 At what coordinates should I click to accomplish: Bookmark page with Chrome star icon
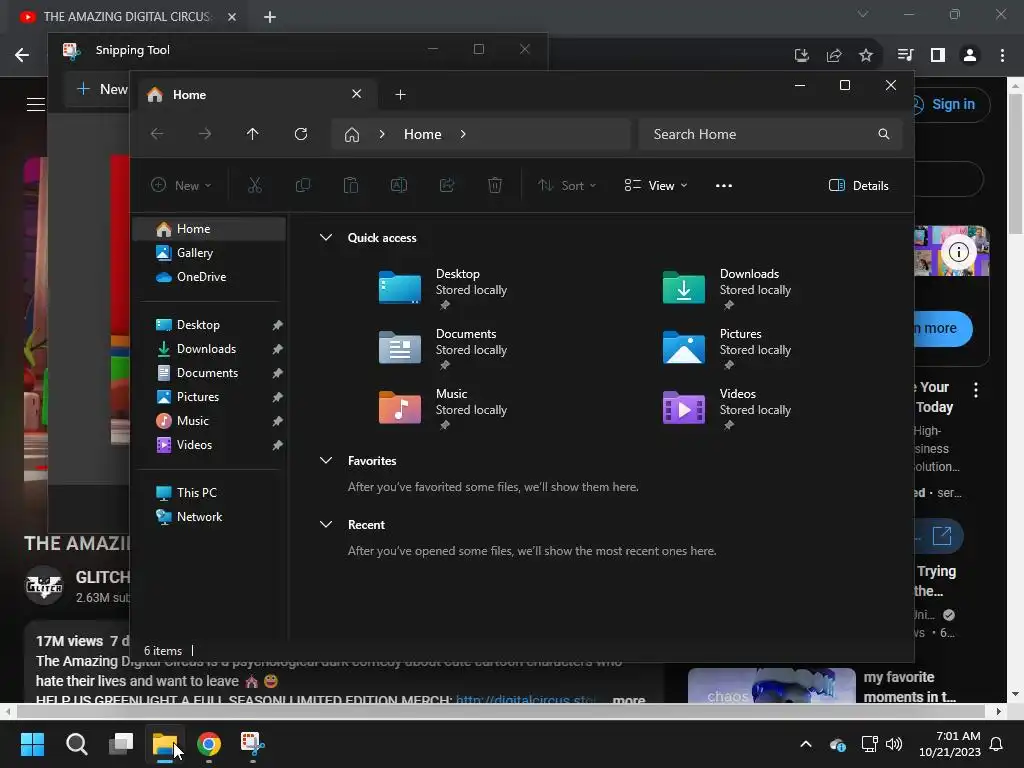tap(866, 56)
